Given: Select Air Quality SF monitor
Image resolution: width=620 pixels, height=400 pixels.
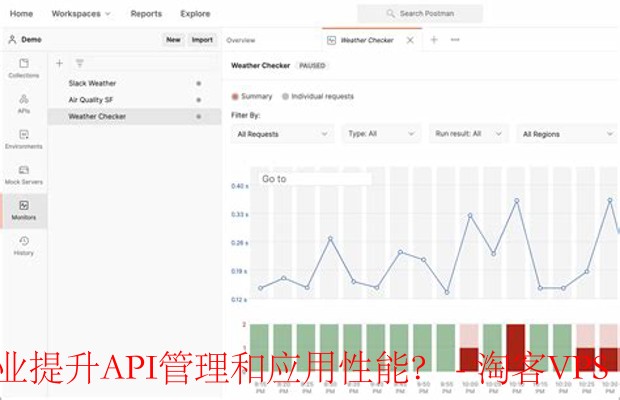Looking at the screenshot, I should [92, 100].
